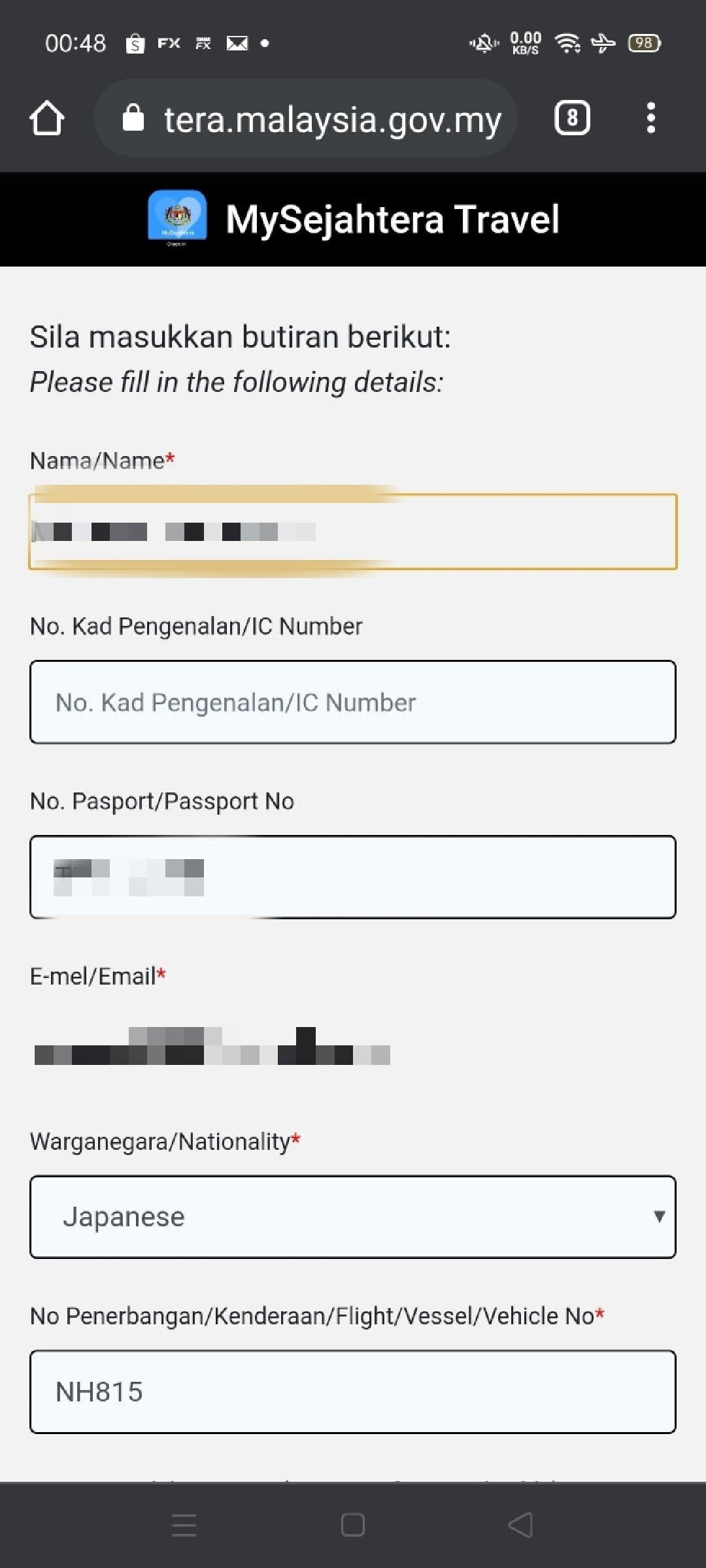Click the Nationality dropdown arrow
This screenshot has height=1568, width=706.
659,1217
